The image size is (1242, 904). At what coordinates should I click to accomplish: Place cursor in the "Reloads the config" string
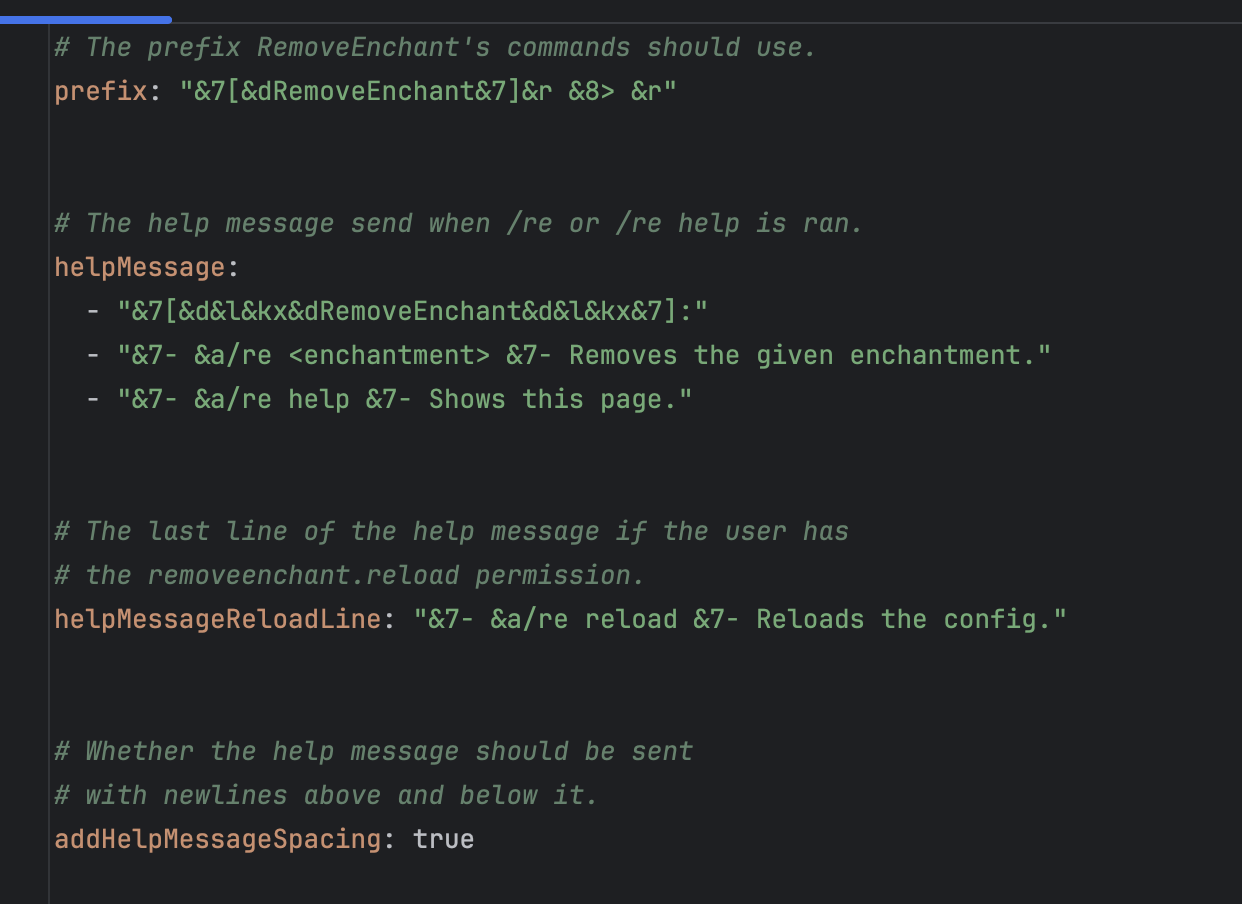(740, 619)
